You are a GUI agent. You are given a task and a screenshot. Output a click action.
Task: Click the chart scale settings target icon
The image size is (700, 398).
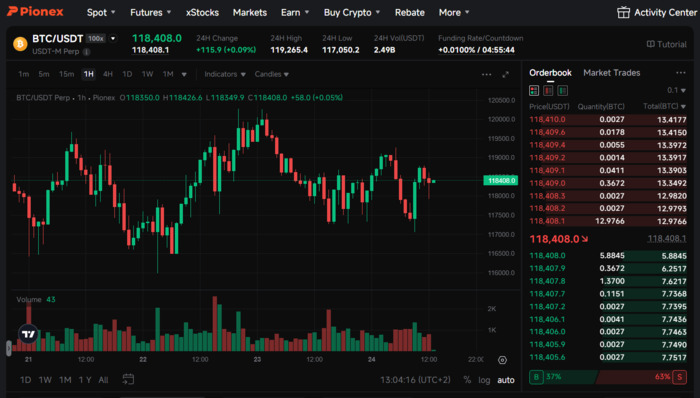pos(502,360)
